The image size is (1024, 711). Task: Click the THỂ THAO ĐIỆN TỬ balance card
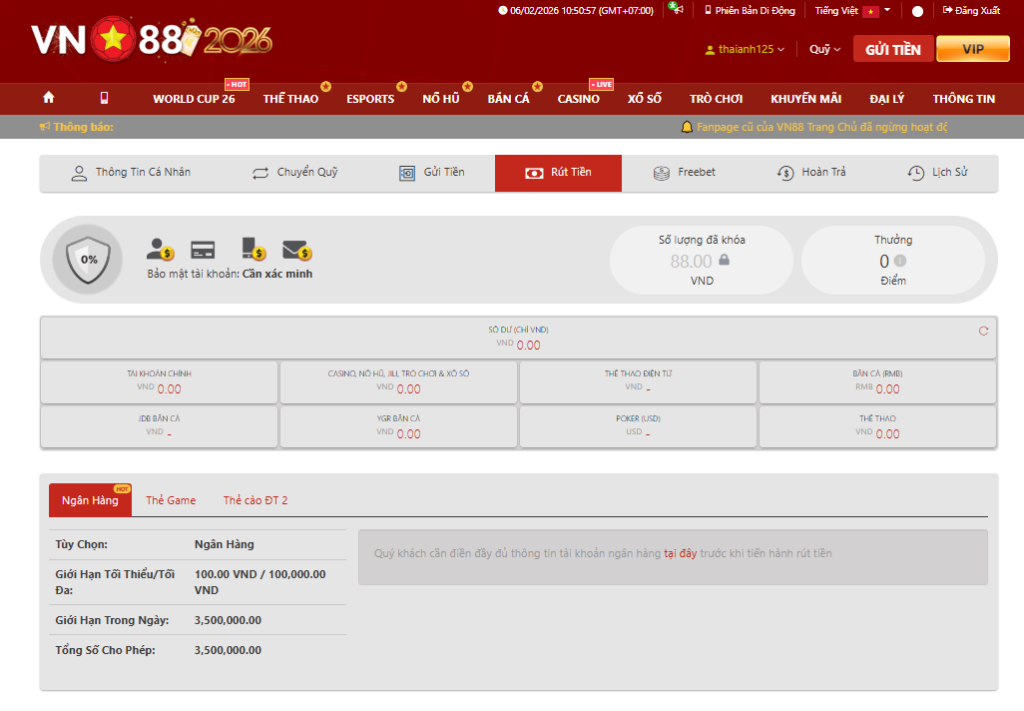click(638, 382)
